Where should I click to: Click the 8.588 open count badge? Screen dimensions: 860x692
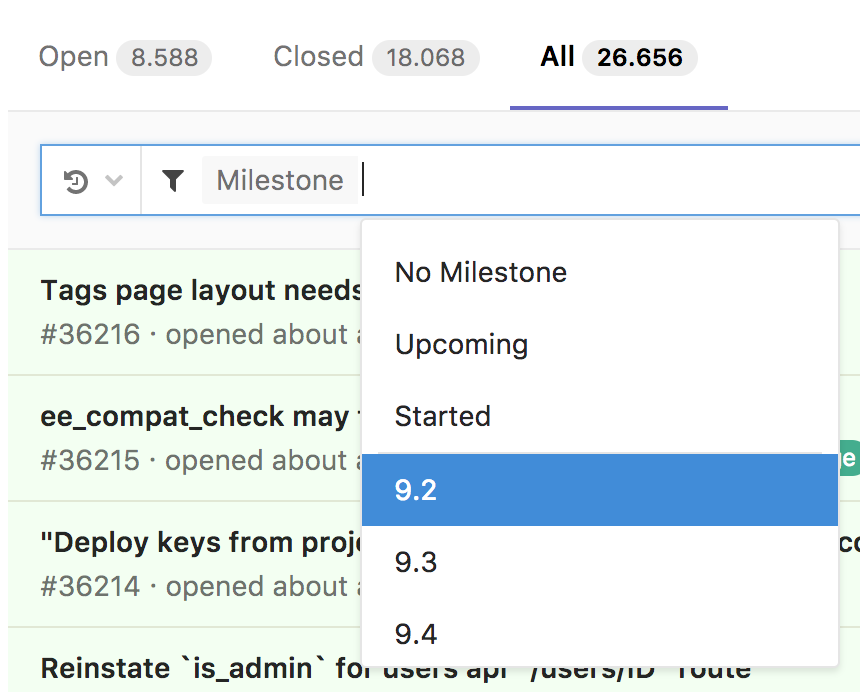click(164, 58)
